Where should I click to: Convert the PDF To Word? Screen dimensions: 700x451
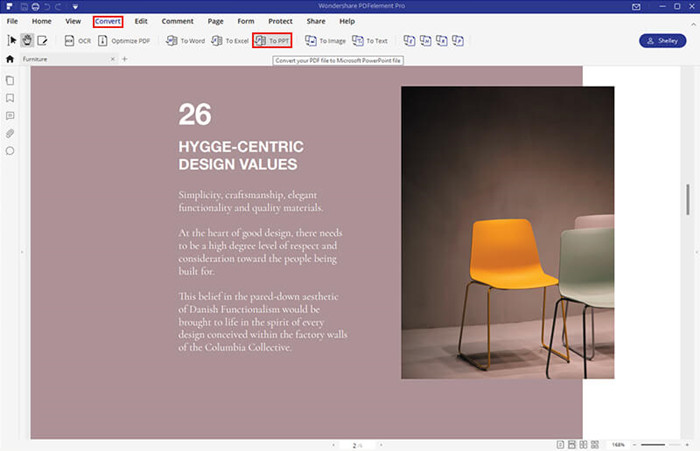(x=185, y=41)
